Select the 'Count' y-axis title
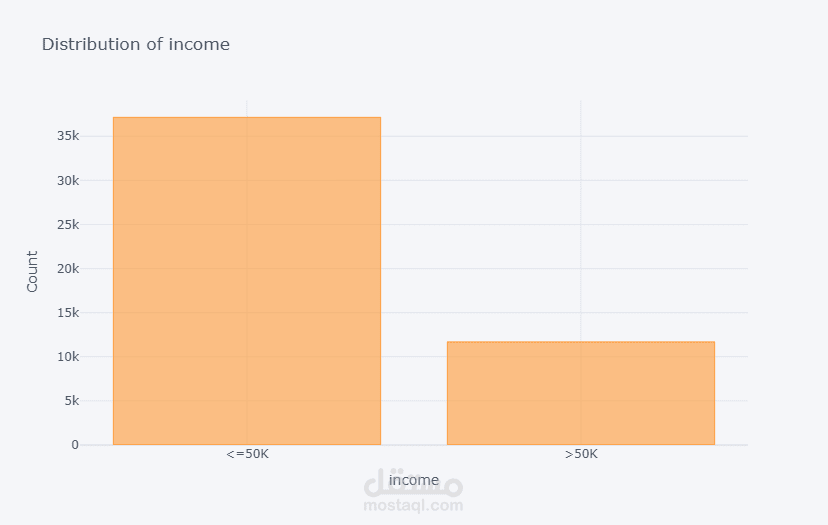 (x=32, y=271)
